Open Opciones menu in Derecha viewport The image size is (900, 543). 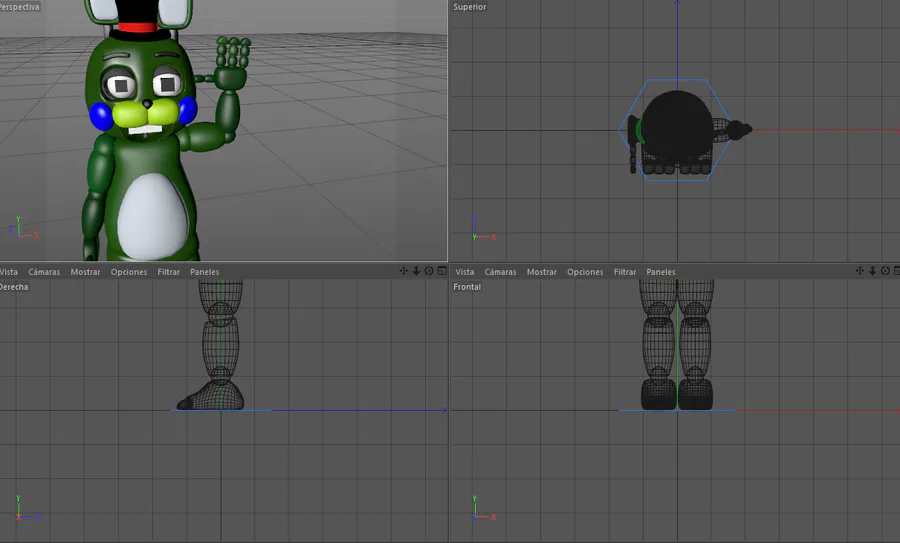(x=129, y=272)
